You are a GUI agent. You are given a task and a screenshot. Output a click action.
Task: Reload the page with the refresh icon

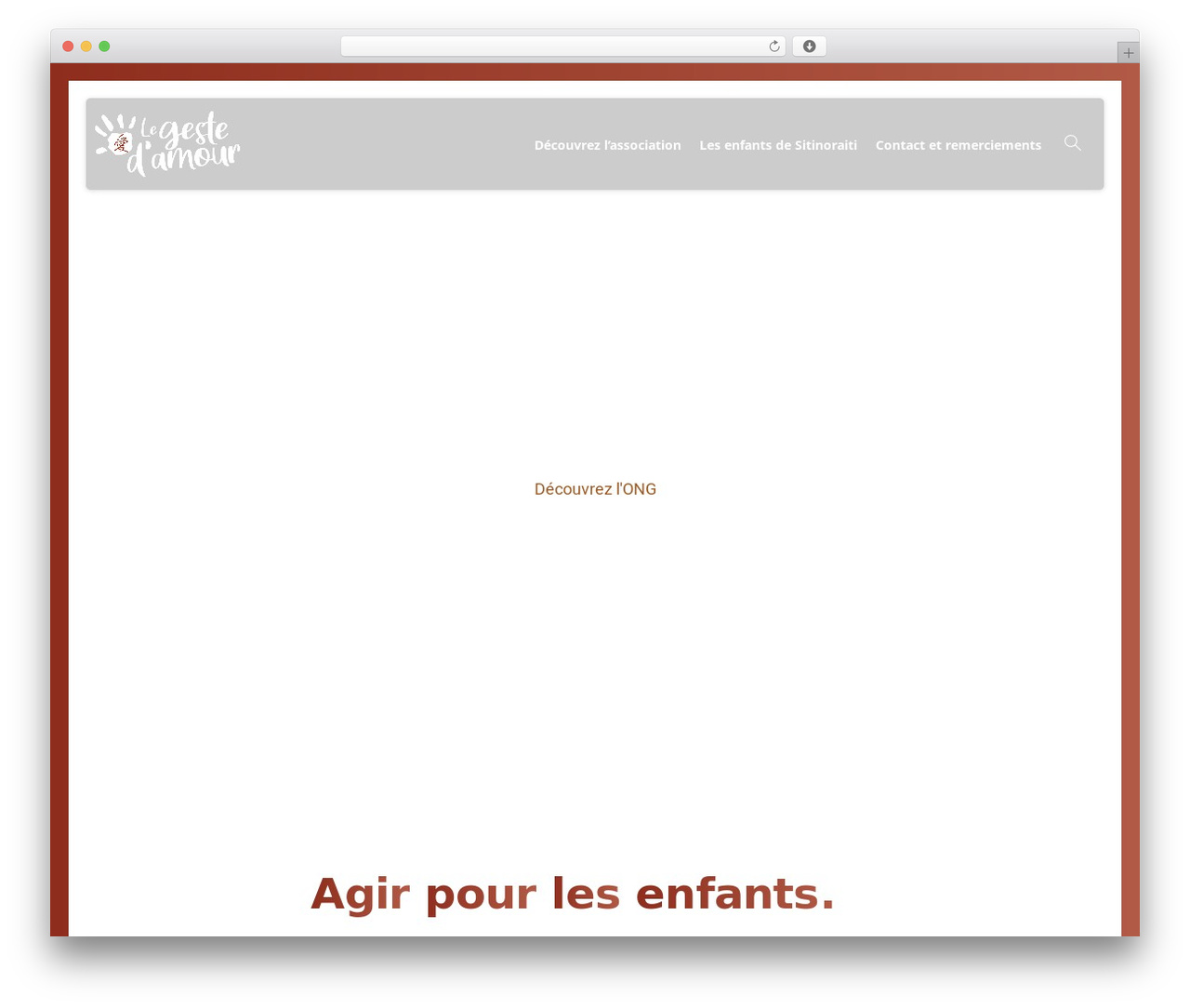point(774,46)
